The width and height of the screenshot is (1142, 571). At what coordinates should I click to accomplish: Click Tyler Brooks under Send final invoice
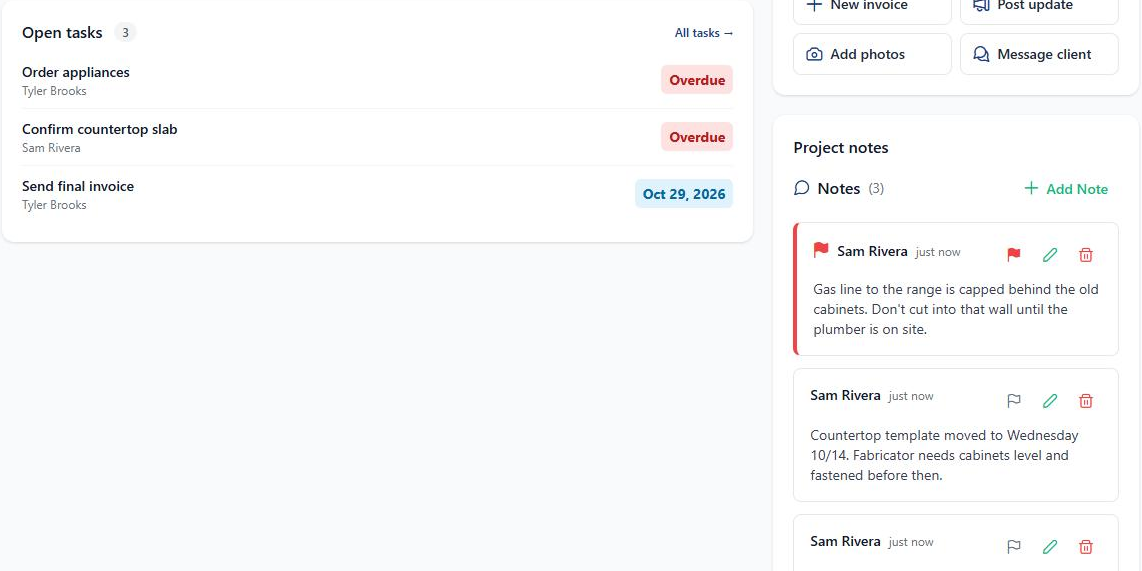(54, 205)
